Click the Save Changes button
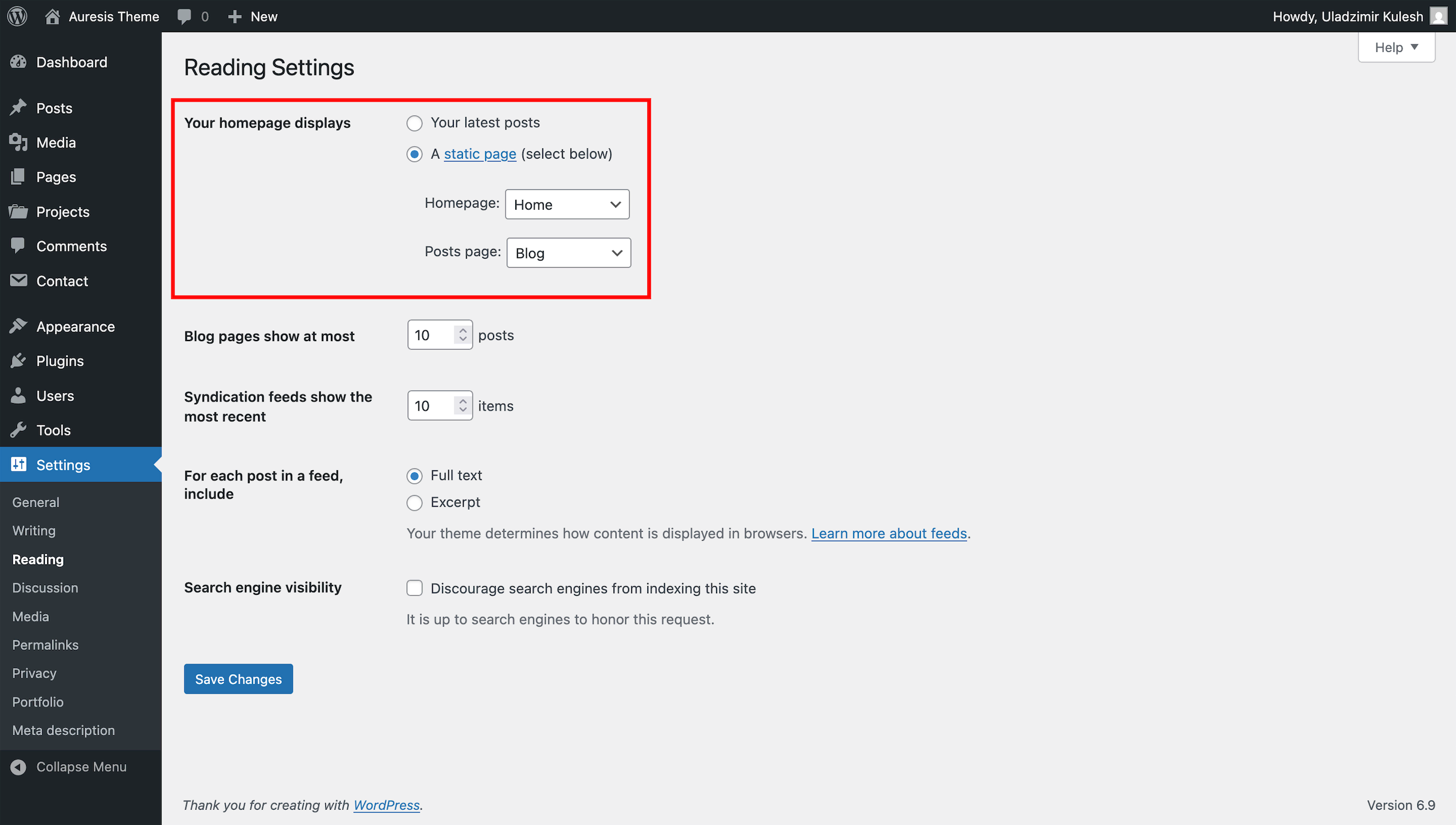Screen dimensions: 1456x825 click(238, 679)
